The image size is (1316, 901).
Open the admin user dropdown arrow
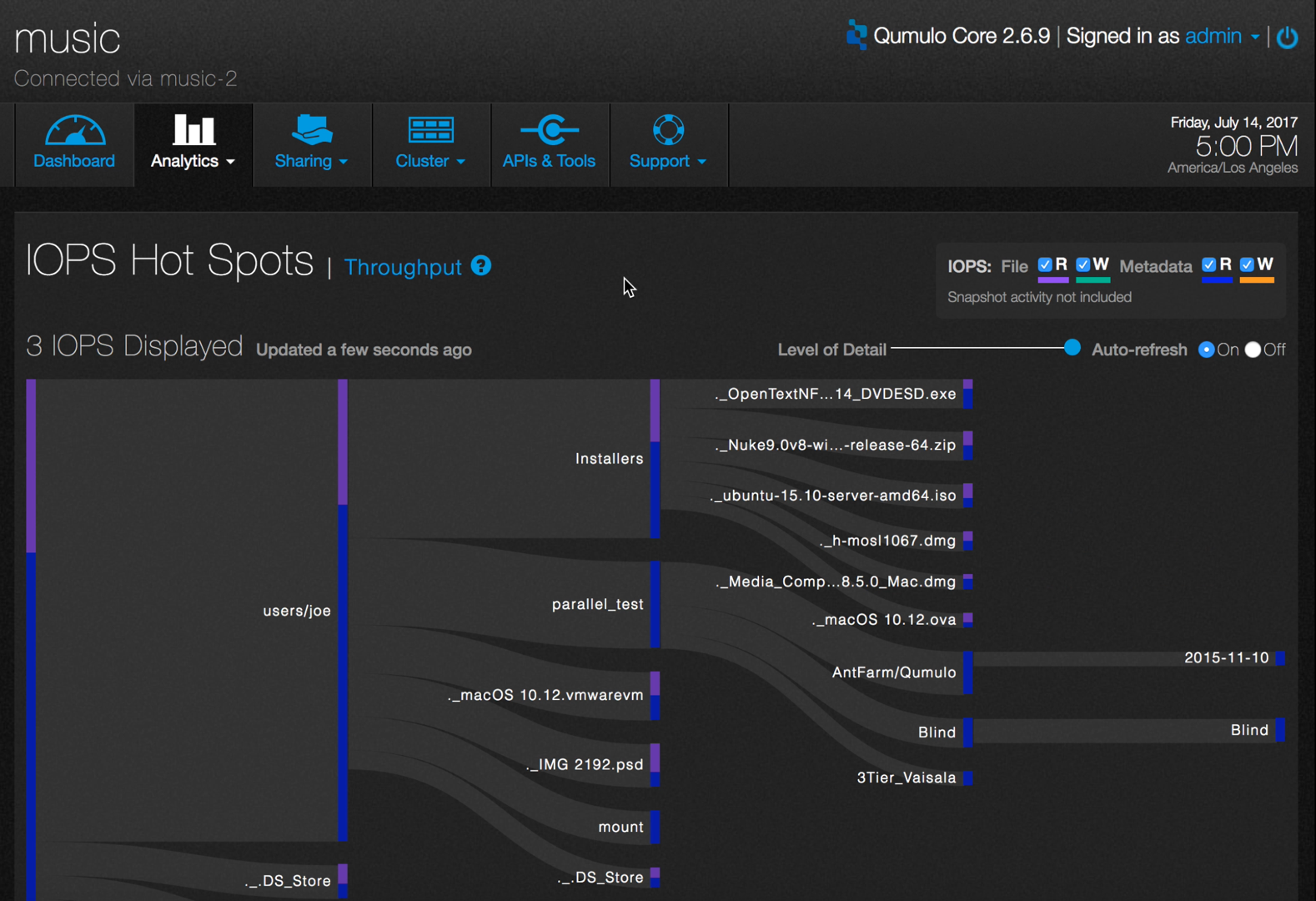(x=1255, y=37)
